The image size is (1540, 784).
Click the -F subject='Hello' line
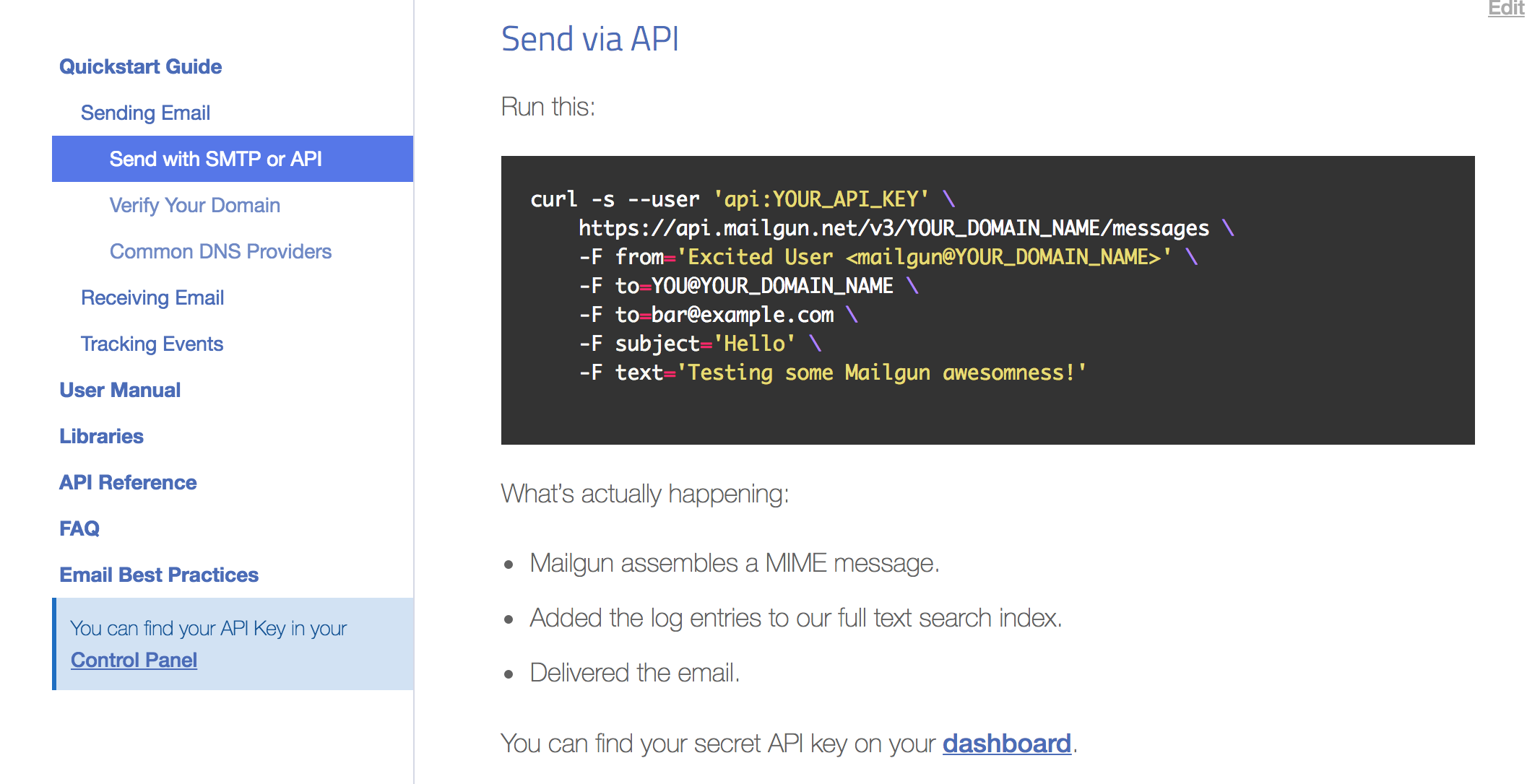click(700, 344)
